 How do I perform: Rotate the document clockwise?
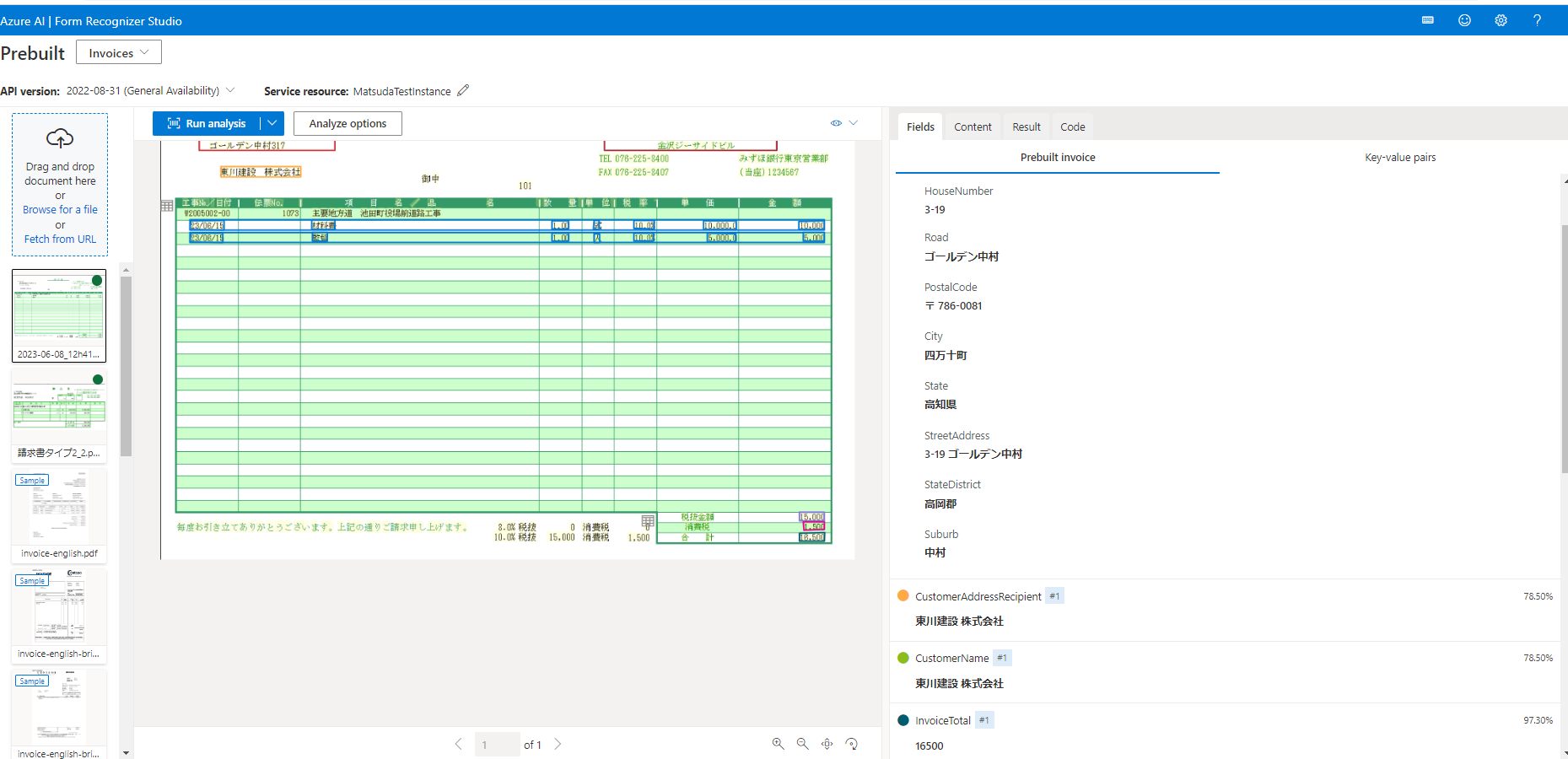pyautogui.click(x=851, y=744)
